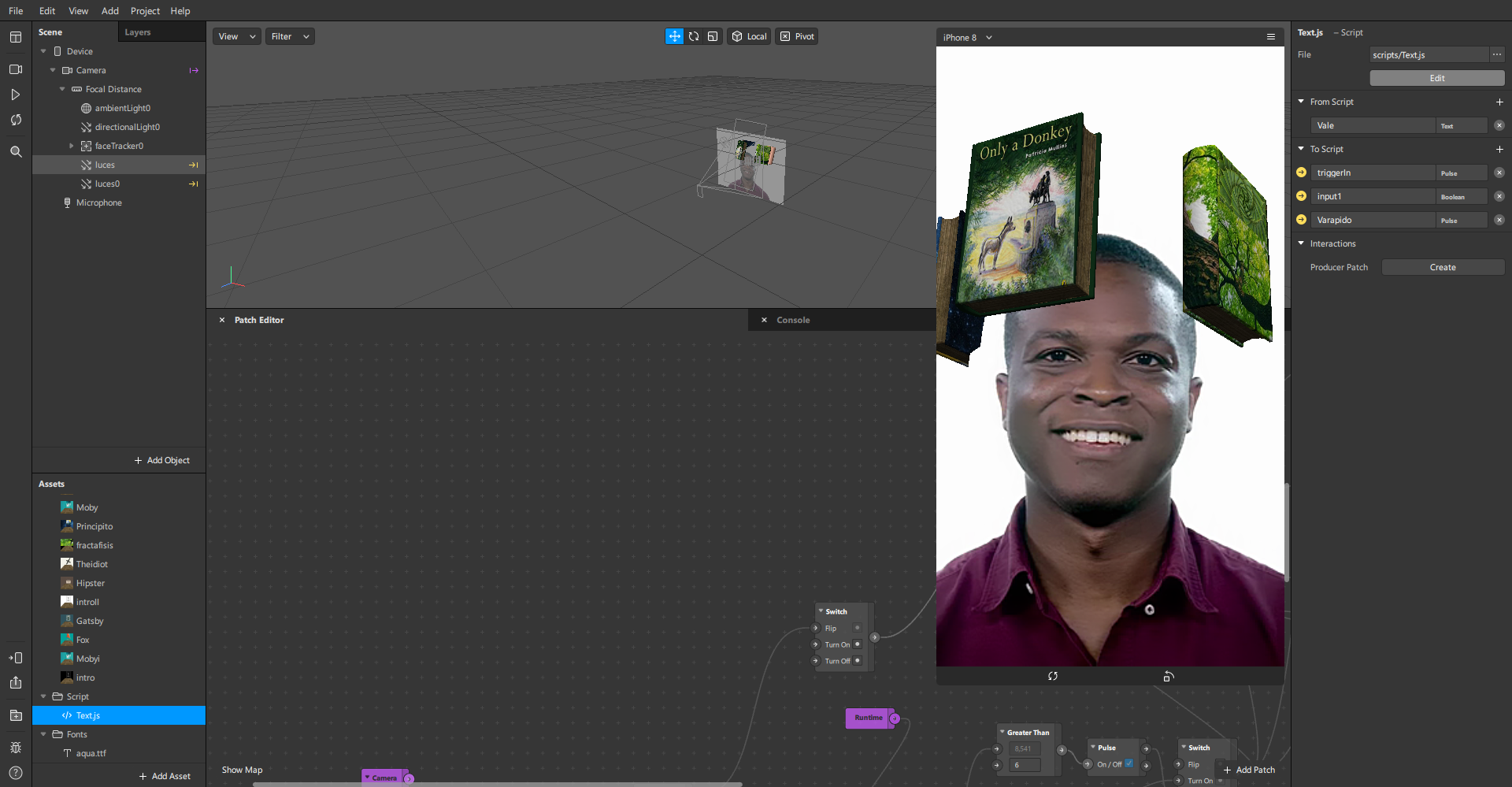
Task: Open the simulator hamburger menu
Action: (1270, 37)
